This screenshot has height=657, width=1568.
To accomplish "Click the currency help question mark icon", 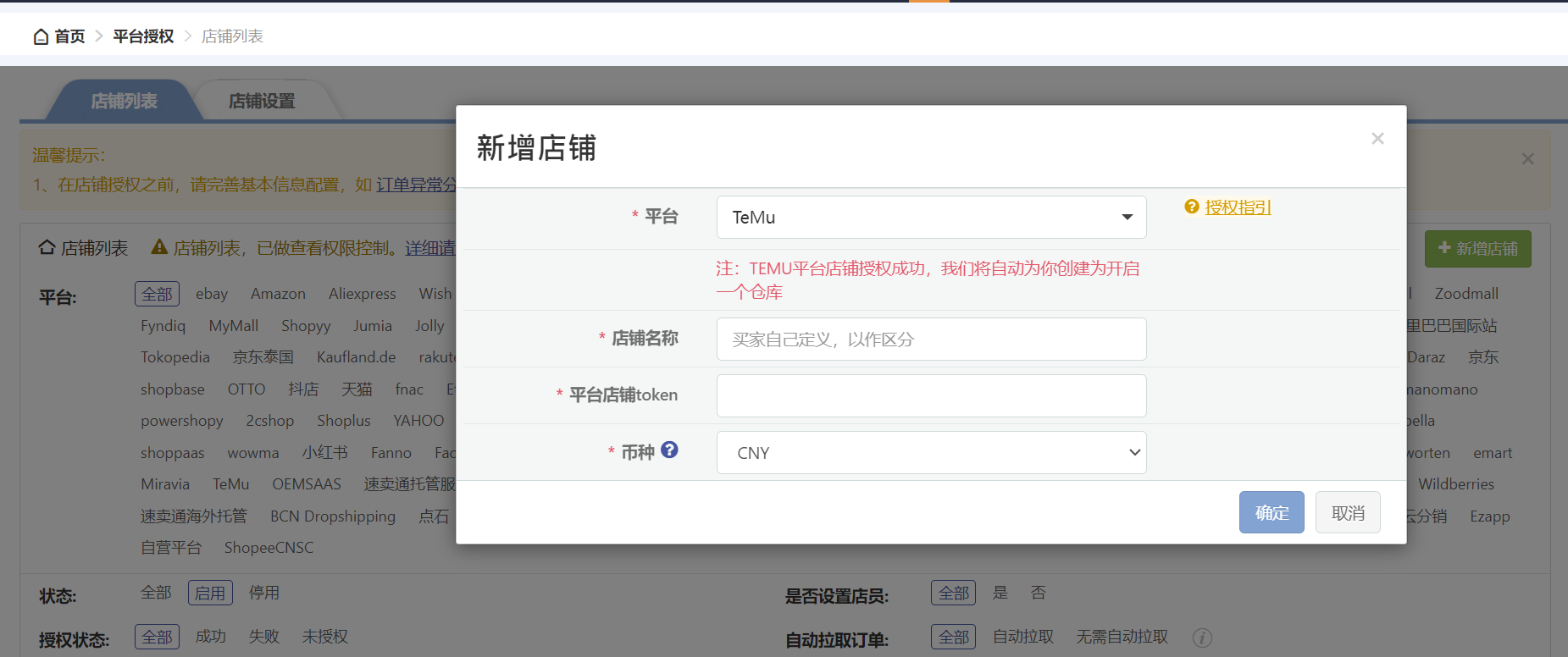I will point(669,450).
